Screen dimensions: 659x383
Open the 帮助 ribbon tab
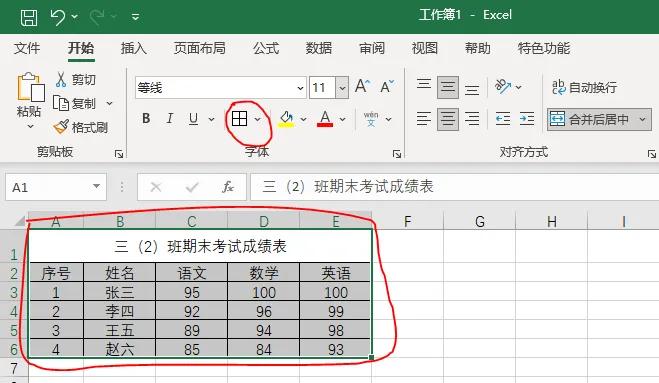coord(477,48)
